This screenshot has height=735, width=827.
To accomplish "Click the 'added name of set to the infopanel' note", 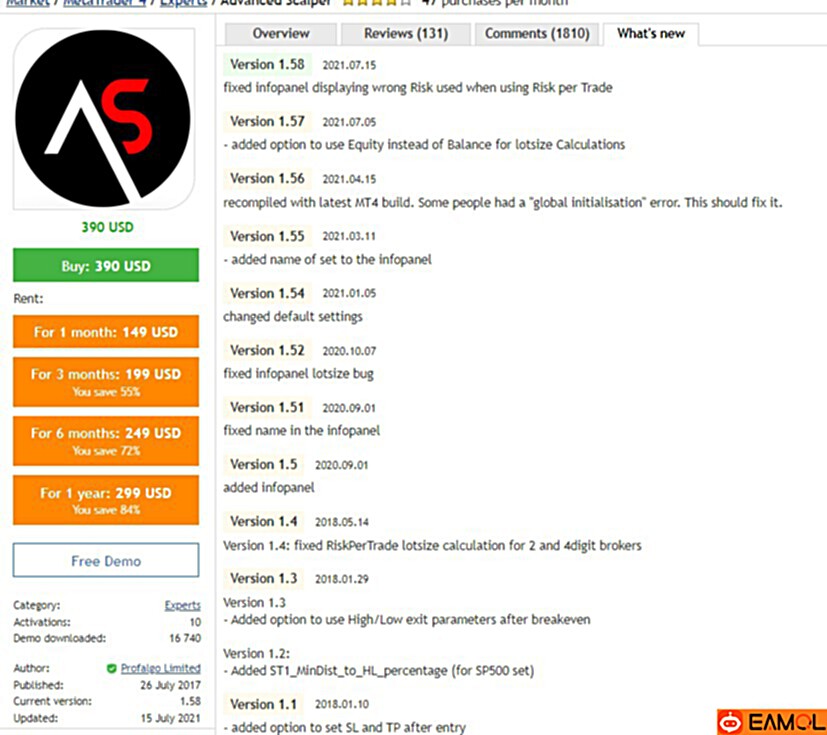I will tap(328, 259).
